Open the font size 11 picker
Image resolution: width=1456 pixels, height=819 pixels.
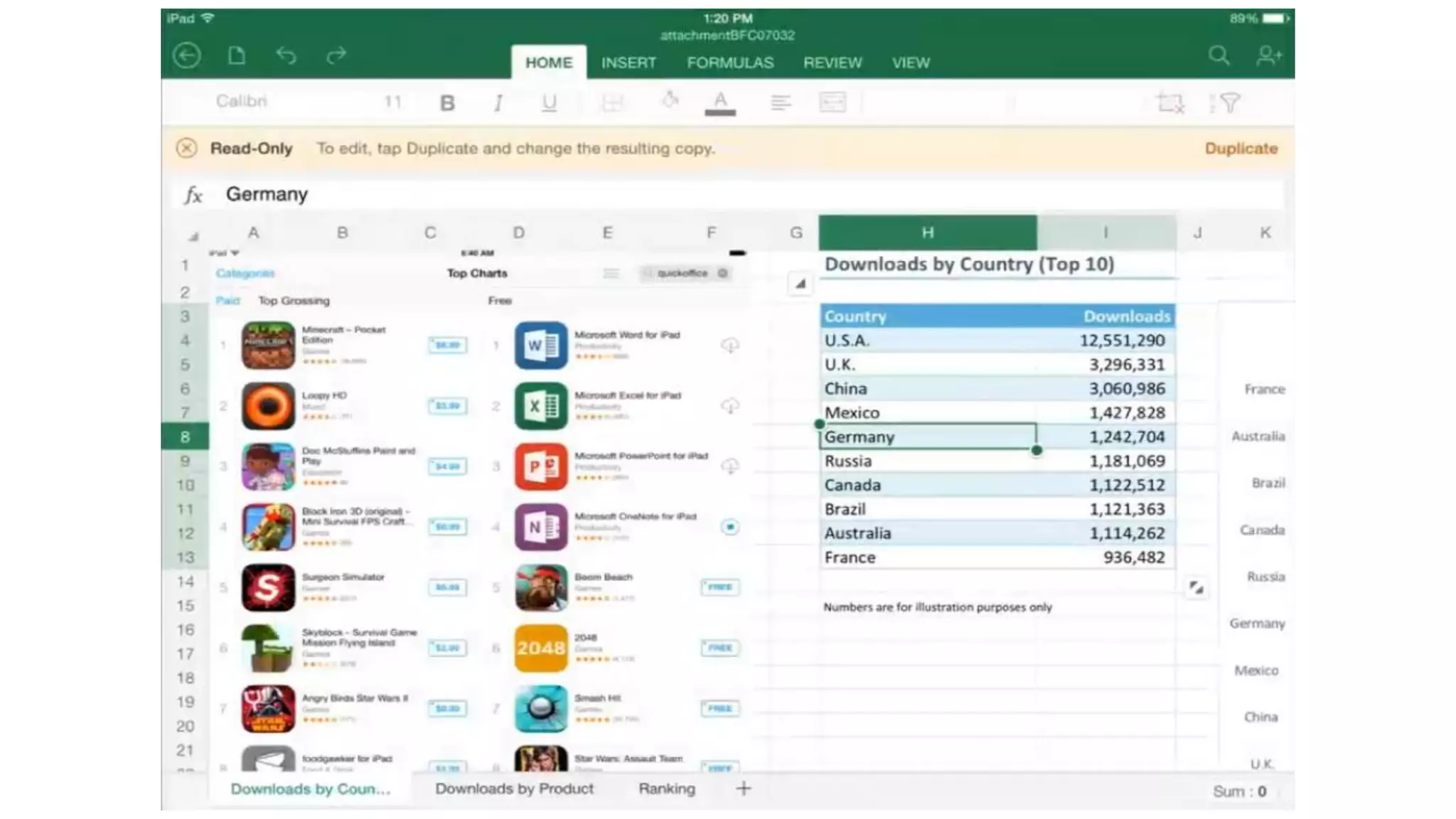(392, 102)
